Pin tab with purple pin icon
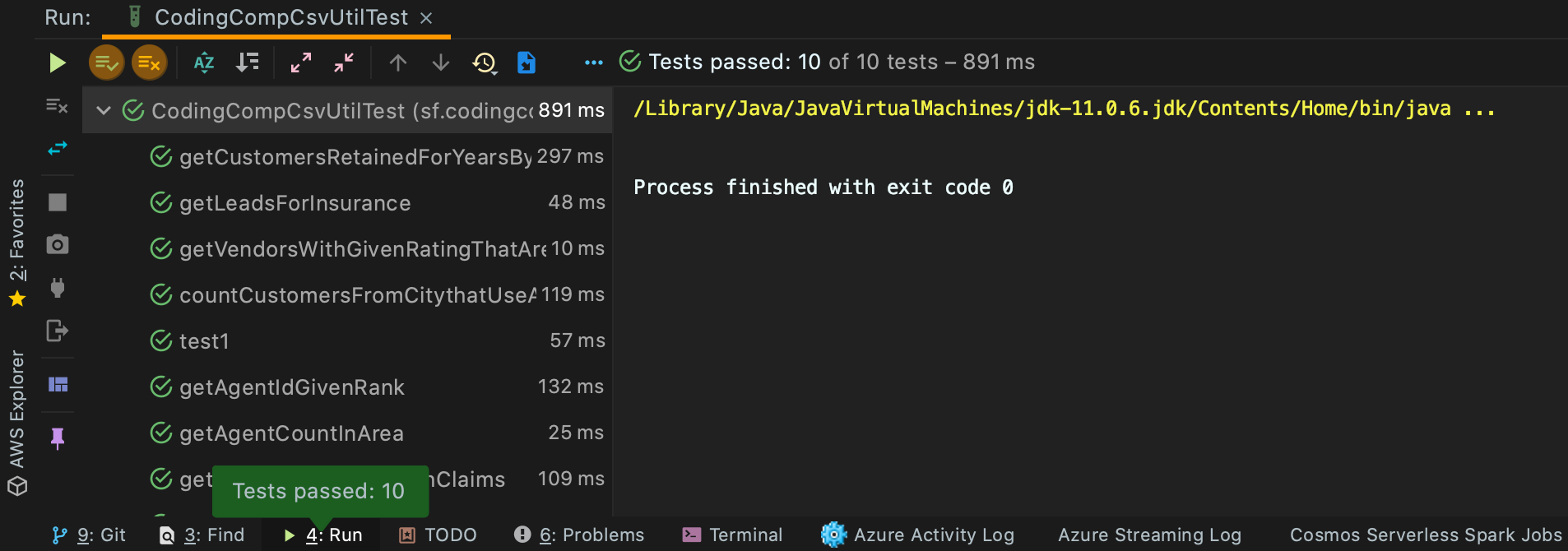Screen dimensions: 1568x551 [x=58, y=438]
